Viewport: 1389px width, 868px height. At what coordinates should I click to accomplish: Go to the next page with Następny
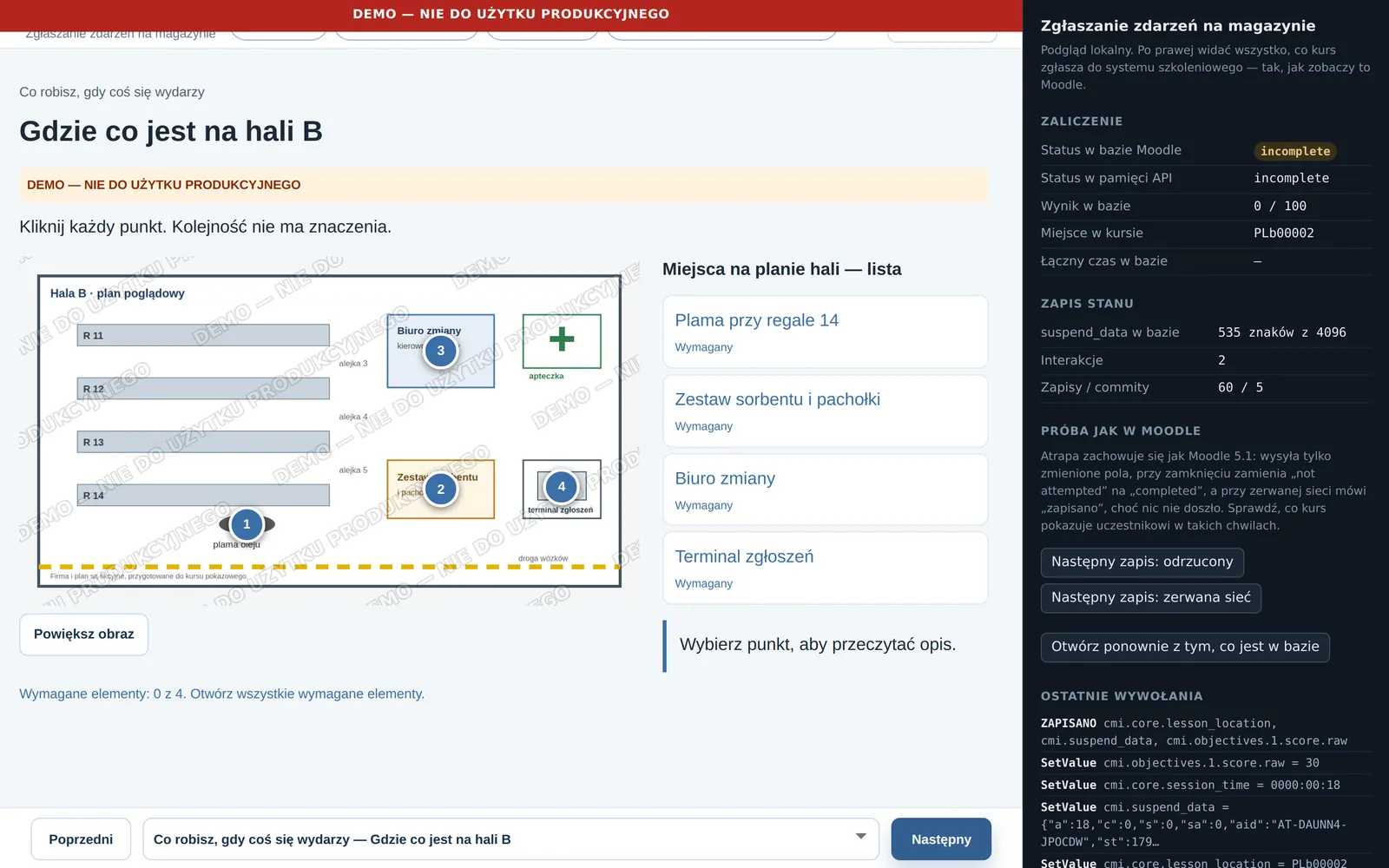[x=941, y=839]
